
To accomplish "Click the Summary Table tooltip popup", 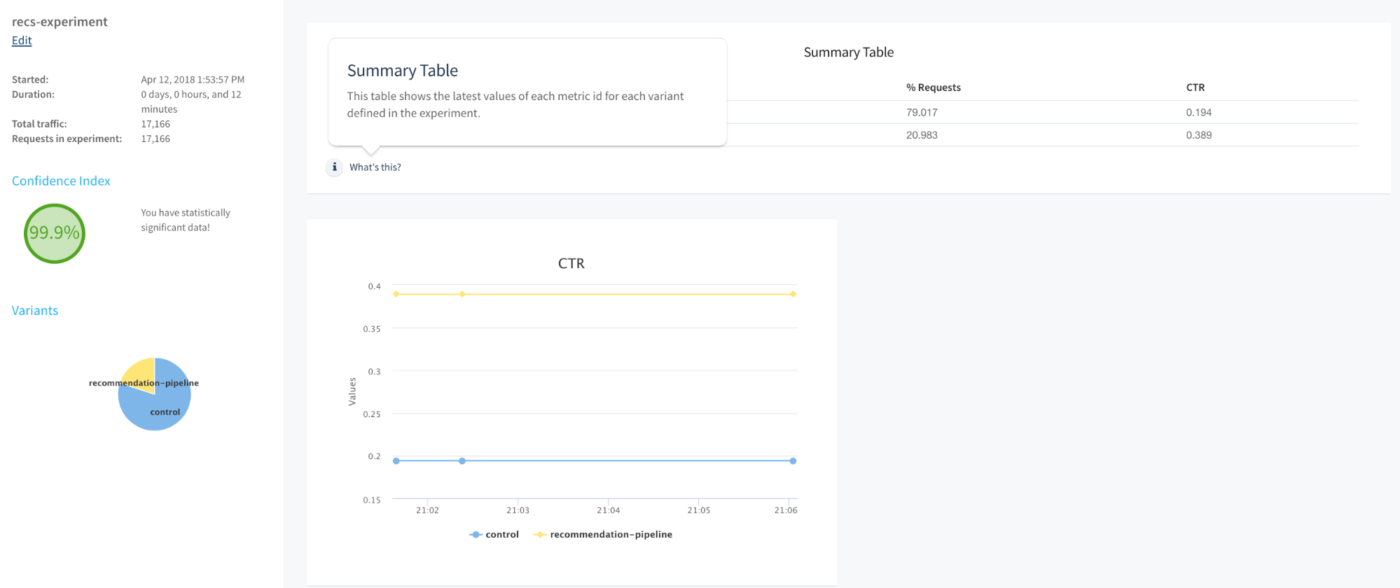I will (x=527, y=92).
